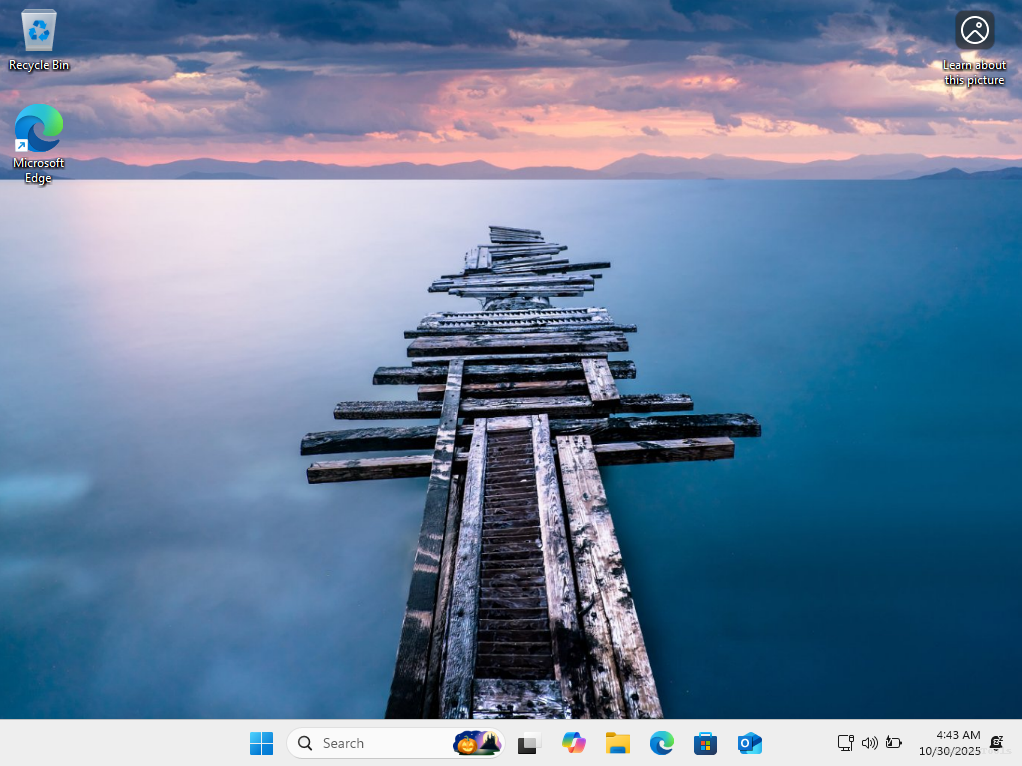The width and height of the screenshot is (1022, 766).
Task: Open File Explorer from the taskbar
Action: click(617, 743)
